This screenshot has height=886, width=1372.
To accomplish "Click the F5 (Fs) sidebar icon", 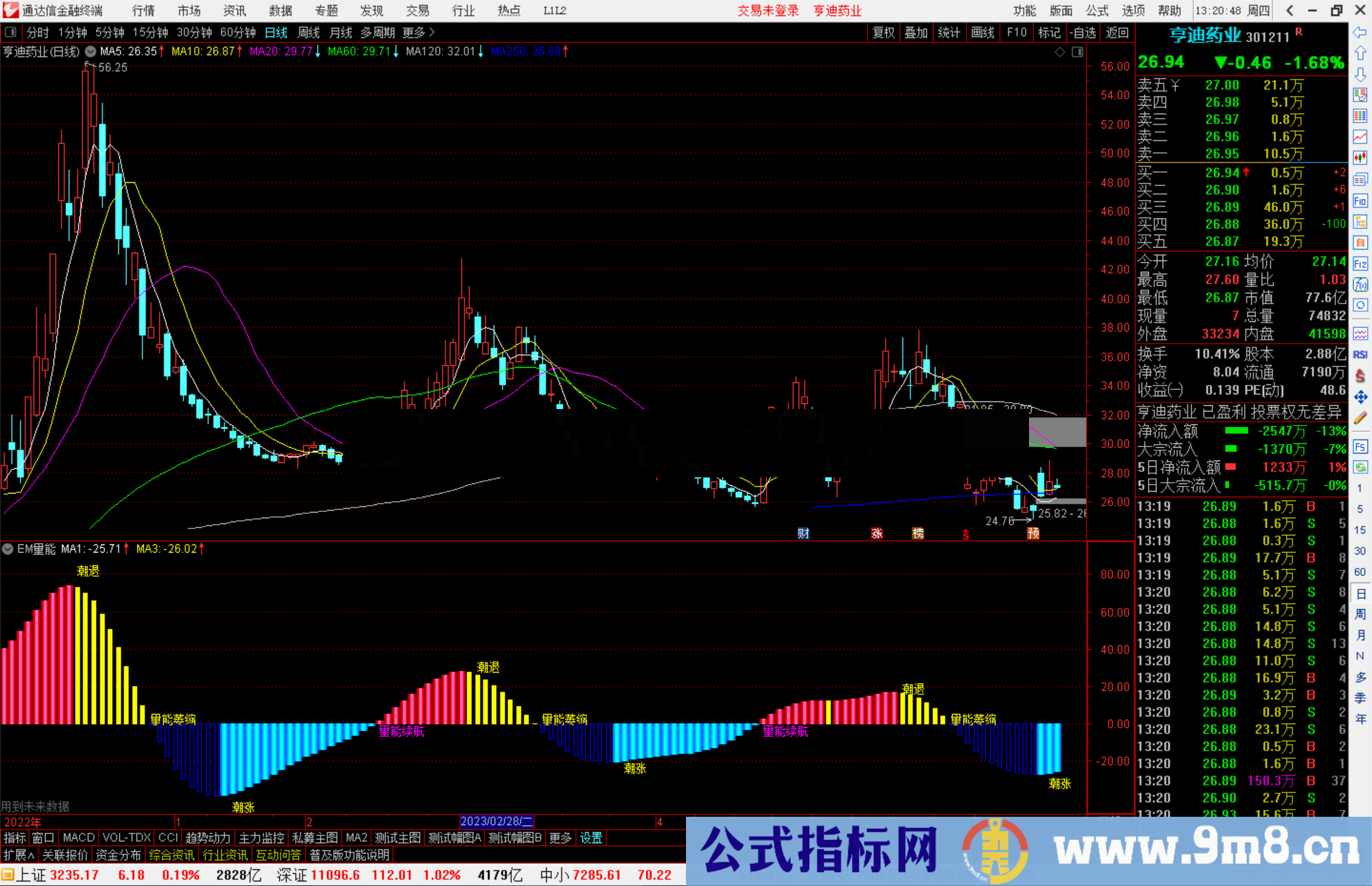I will pyautogui.click(x=1360, y=446).
